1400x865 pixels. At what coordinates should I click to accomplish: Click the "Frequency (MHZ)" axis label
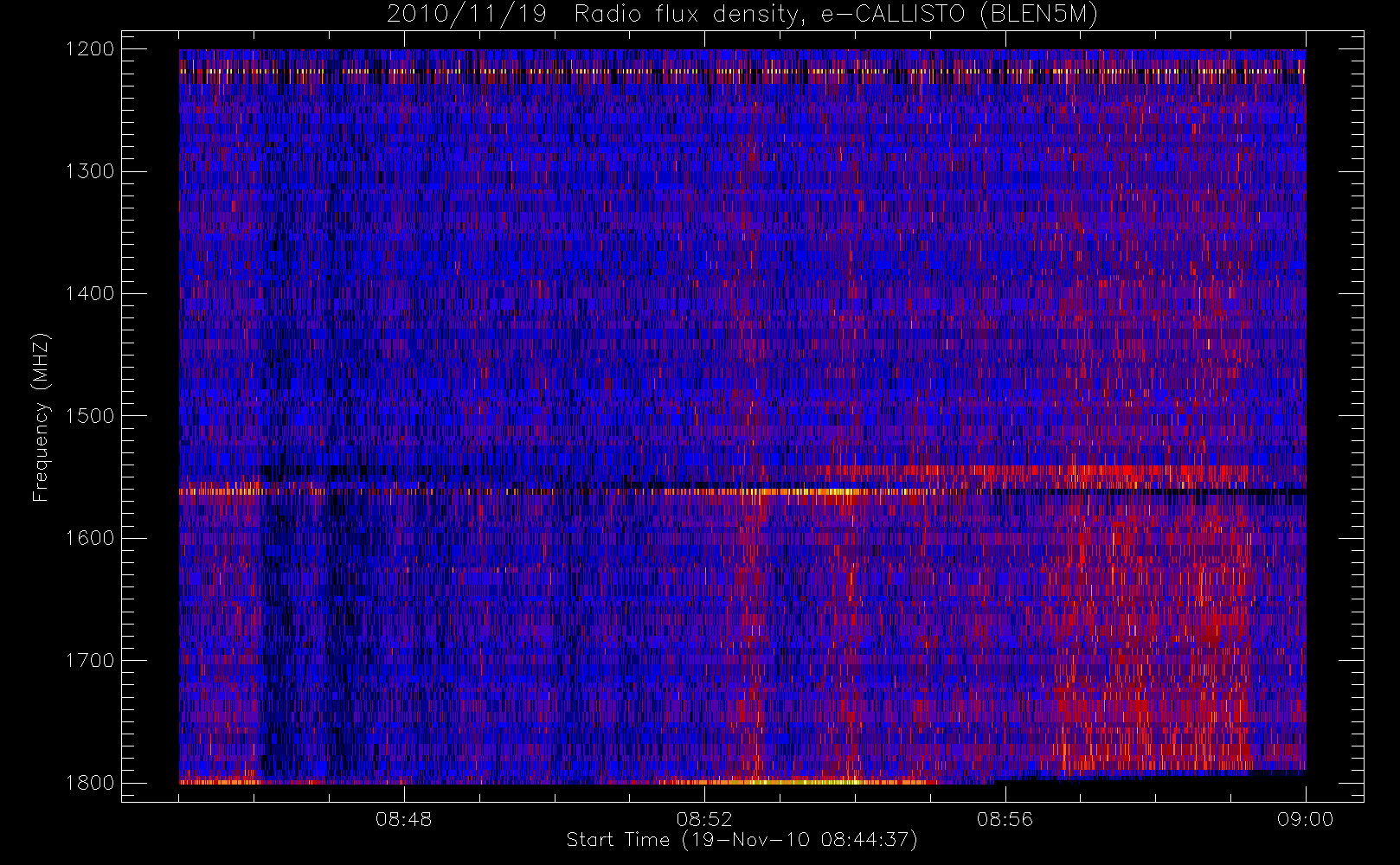[x=41, y=417]
